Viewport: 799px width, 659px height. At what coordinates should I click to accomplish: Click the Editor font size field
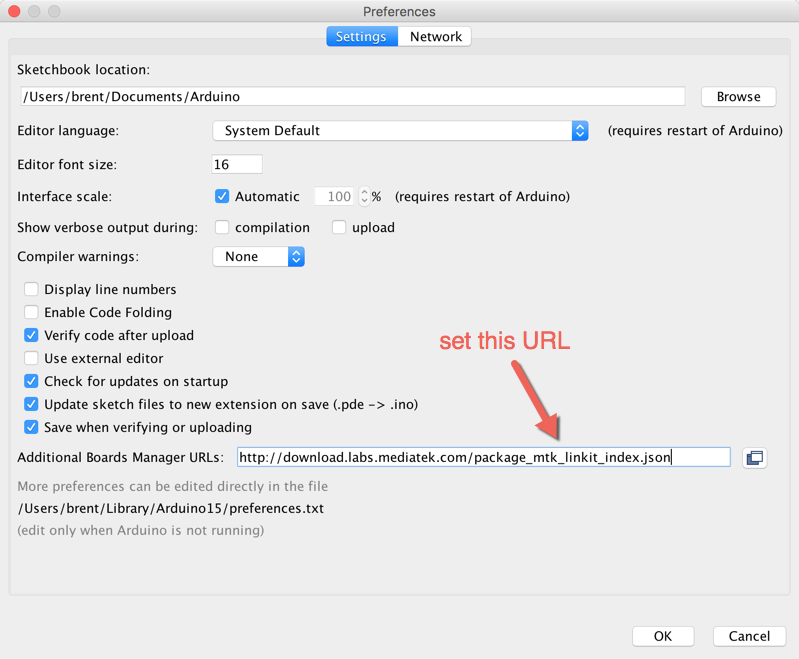point(237,165)
